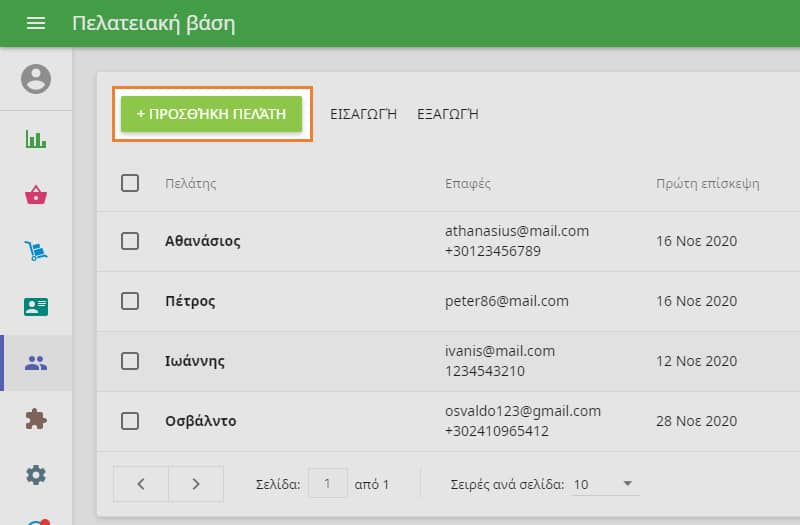Click the Επαφές column header
The width and height of the screenshot is (800, 525).
click(468, 184)
